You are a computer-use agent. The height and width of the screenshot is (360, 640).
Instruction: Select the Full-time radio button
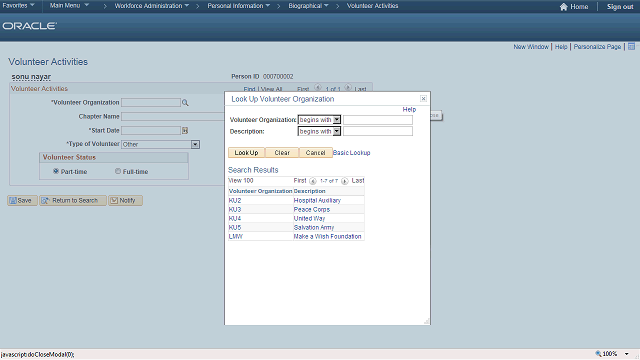click(118, 171)
